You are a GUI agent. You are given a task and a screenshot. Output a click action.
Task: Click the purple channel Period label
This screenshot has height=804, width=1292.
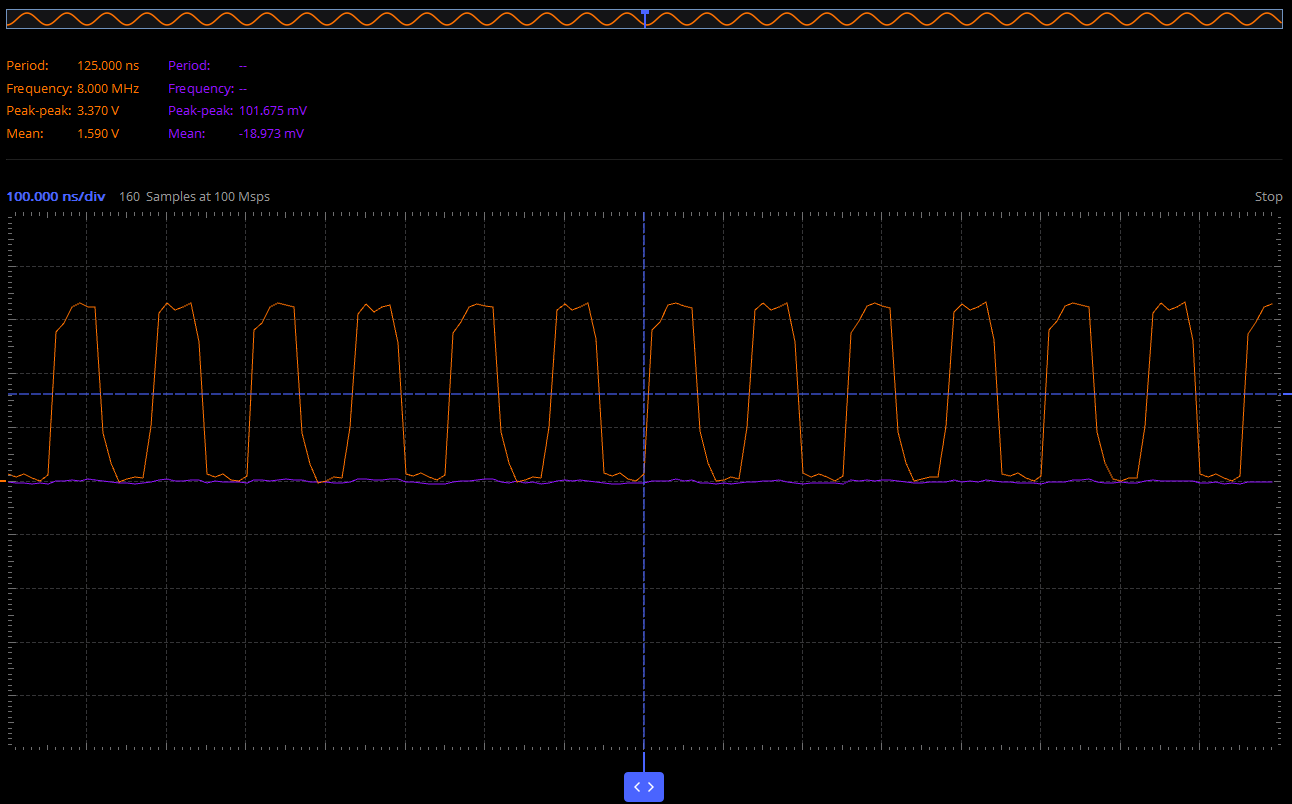(189, 66)
